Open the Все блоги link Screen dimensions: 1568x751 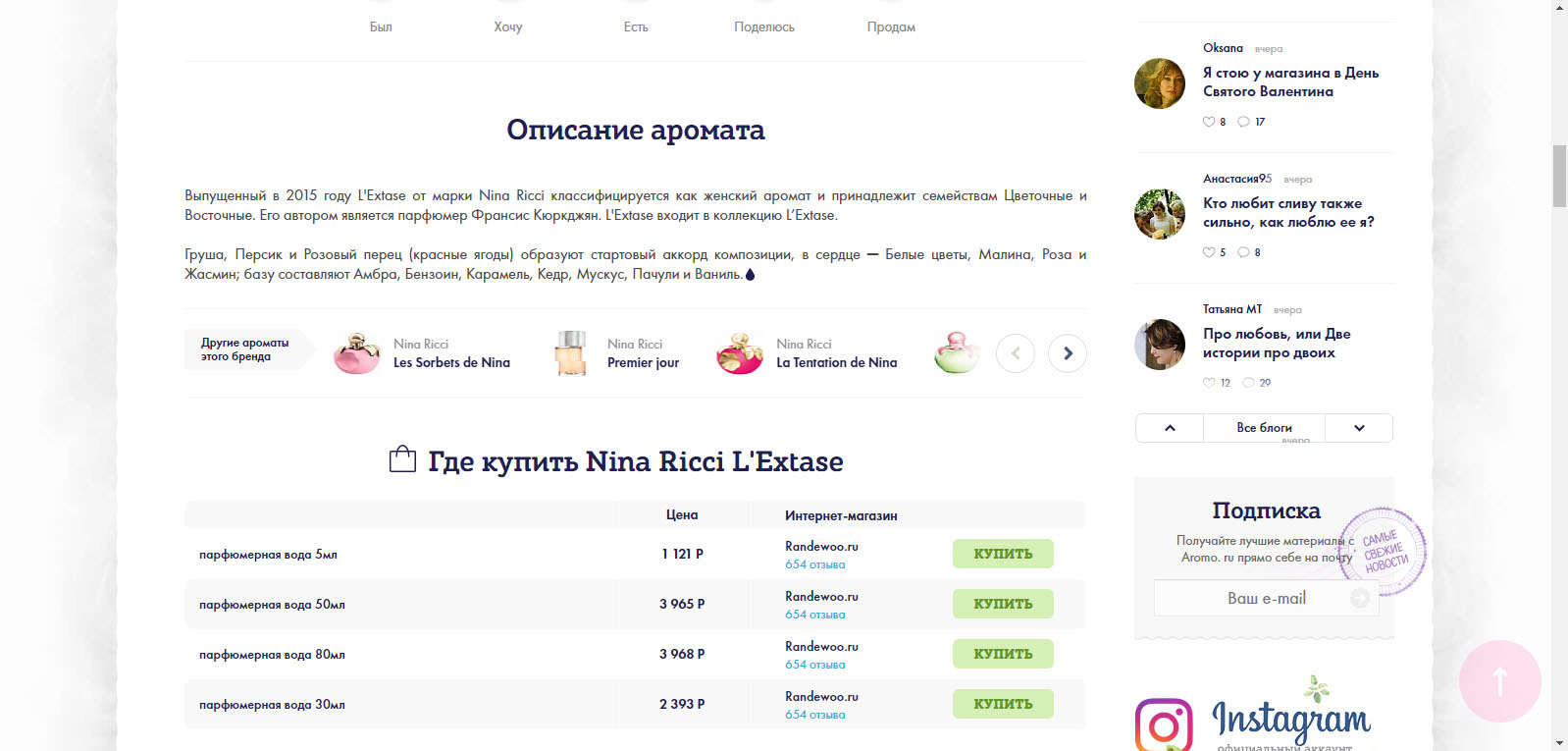[1264, 428]
